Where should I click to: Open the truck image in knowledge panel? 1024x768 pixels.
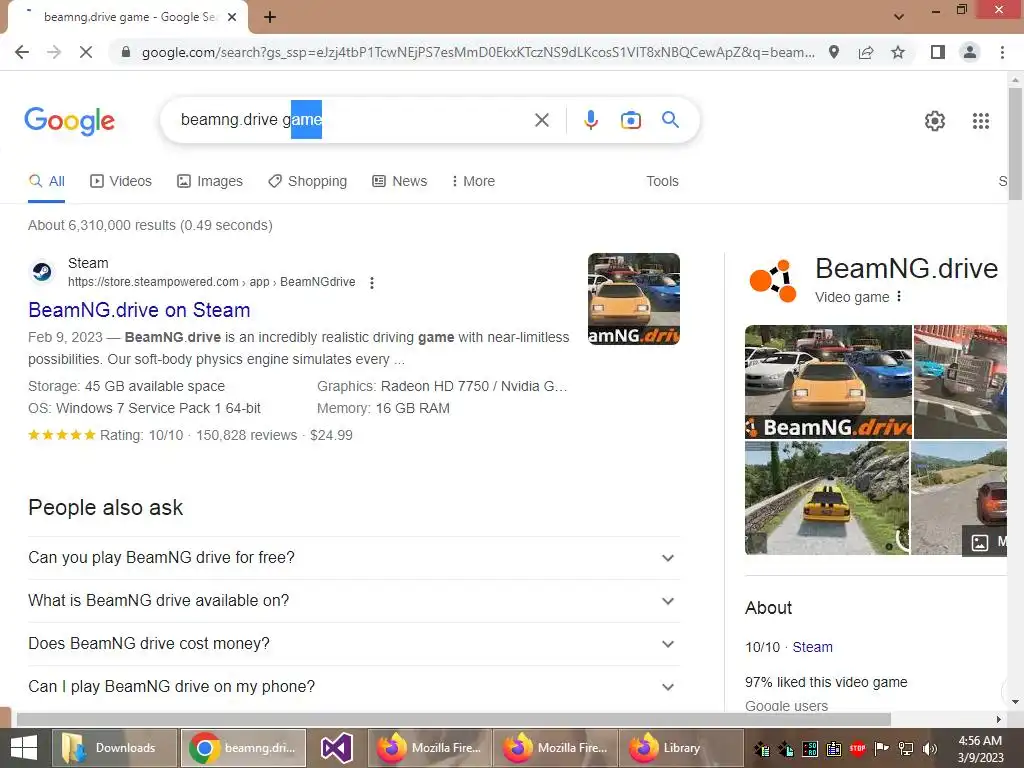point(960,382)
